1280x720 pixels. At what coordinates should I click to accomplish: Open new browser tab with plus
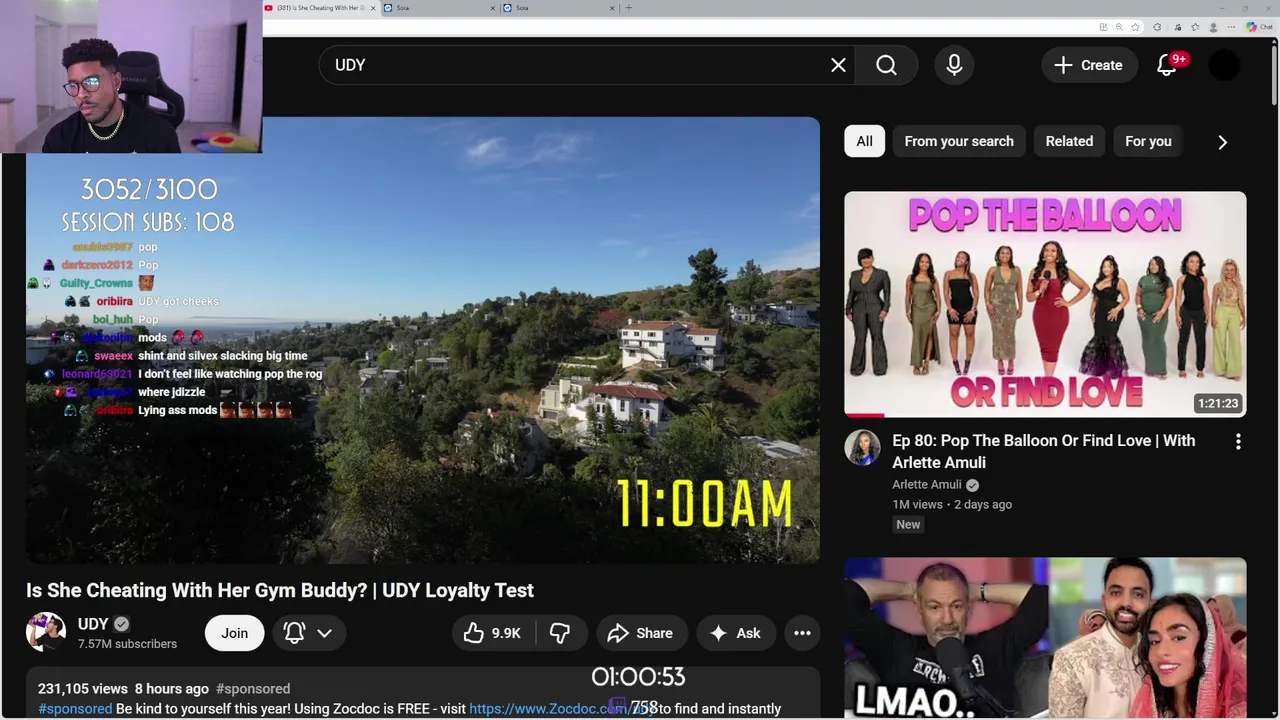pyautogui.click(x=628, y=8)
